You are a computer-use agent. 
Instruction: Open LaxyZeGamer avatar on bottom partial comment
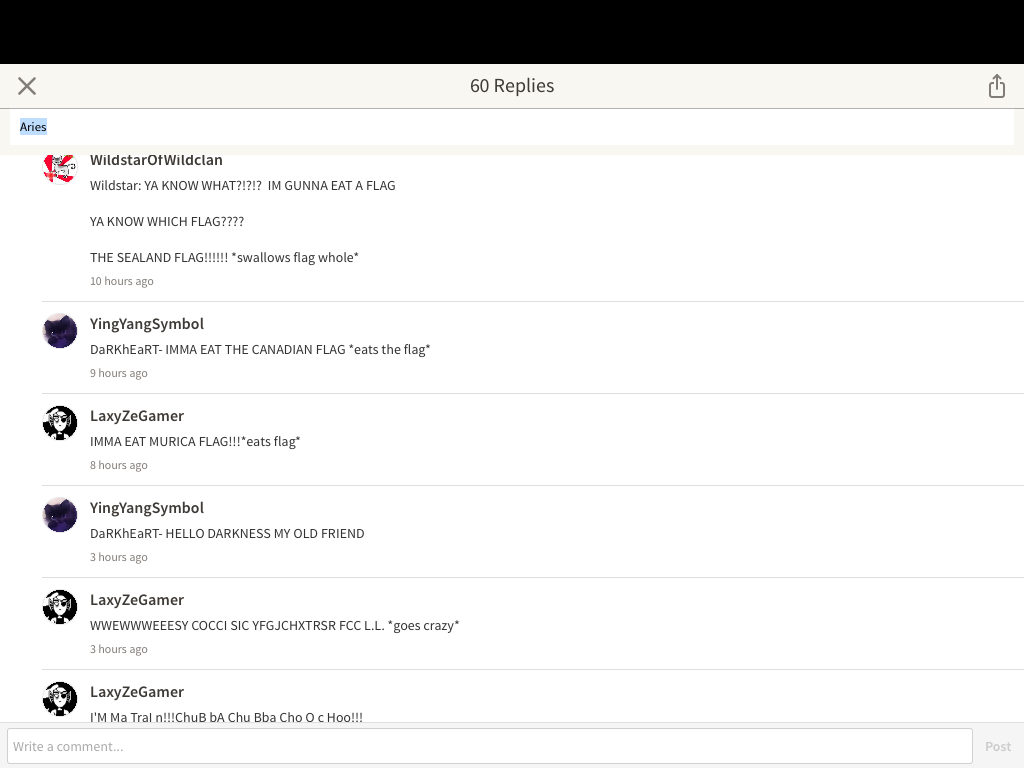(x=60, y=699)
